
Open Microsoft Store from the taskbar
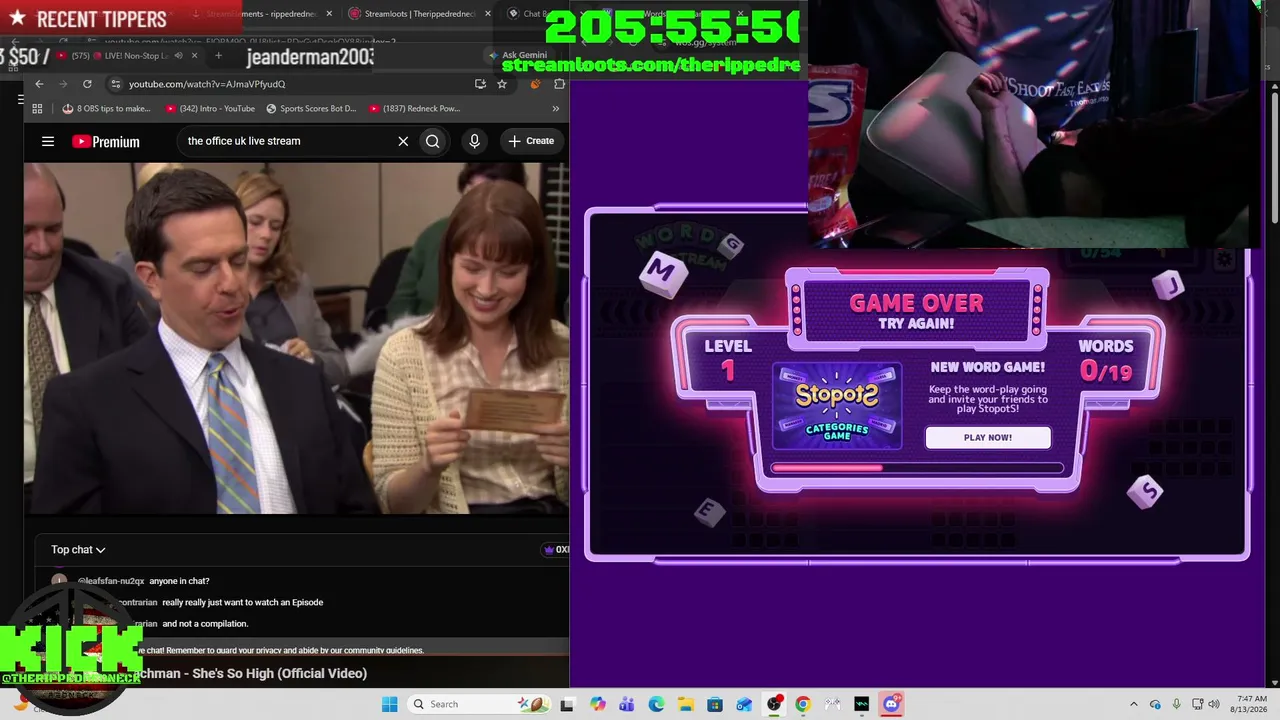[x=715, y=704]
